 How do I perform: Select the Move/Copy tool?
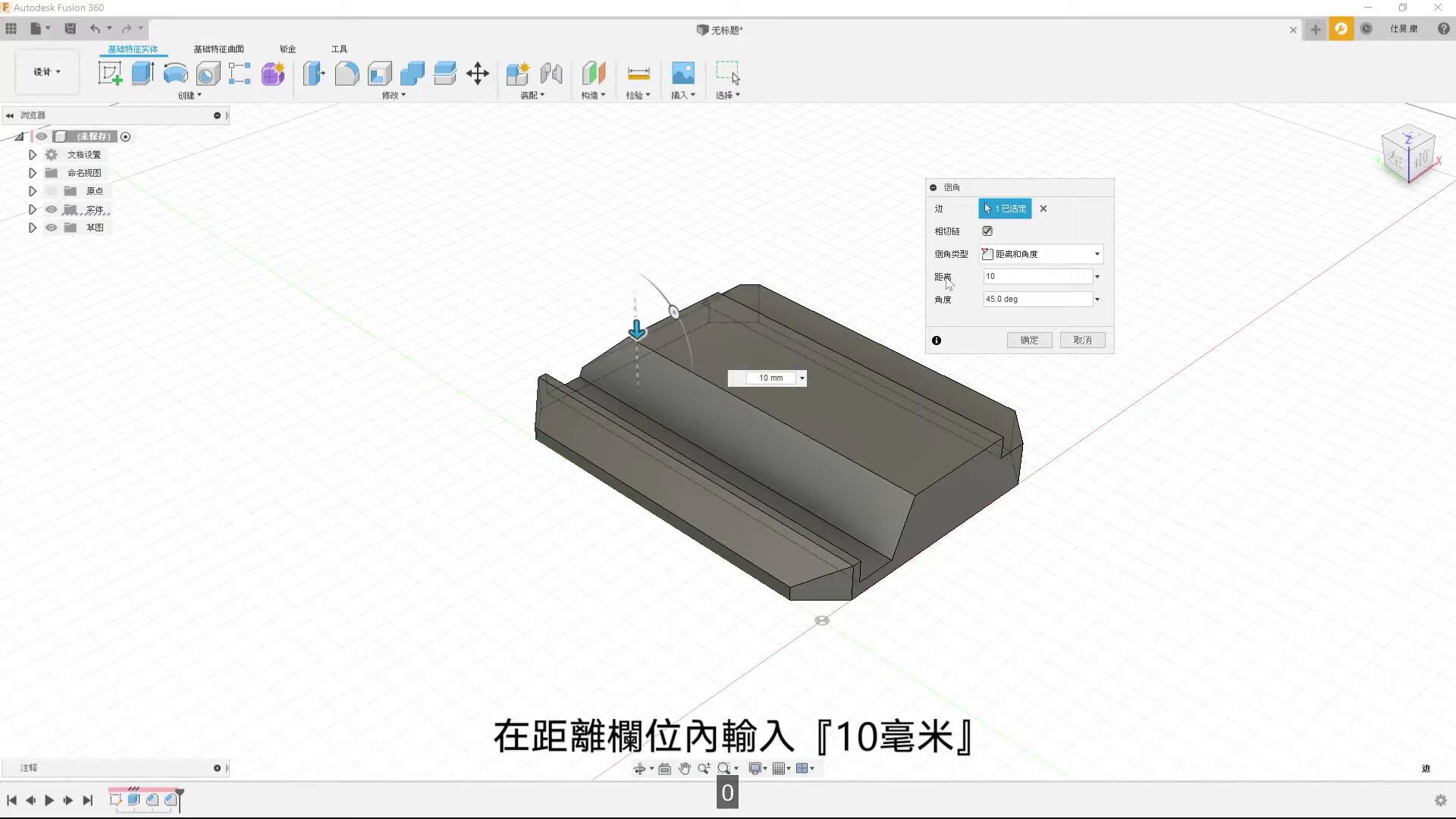(x=478, y=74)
